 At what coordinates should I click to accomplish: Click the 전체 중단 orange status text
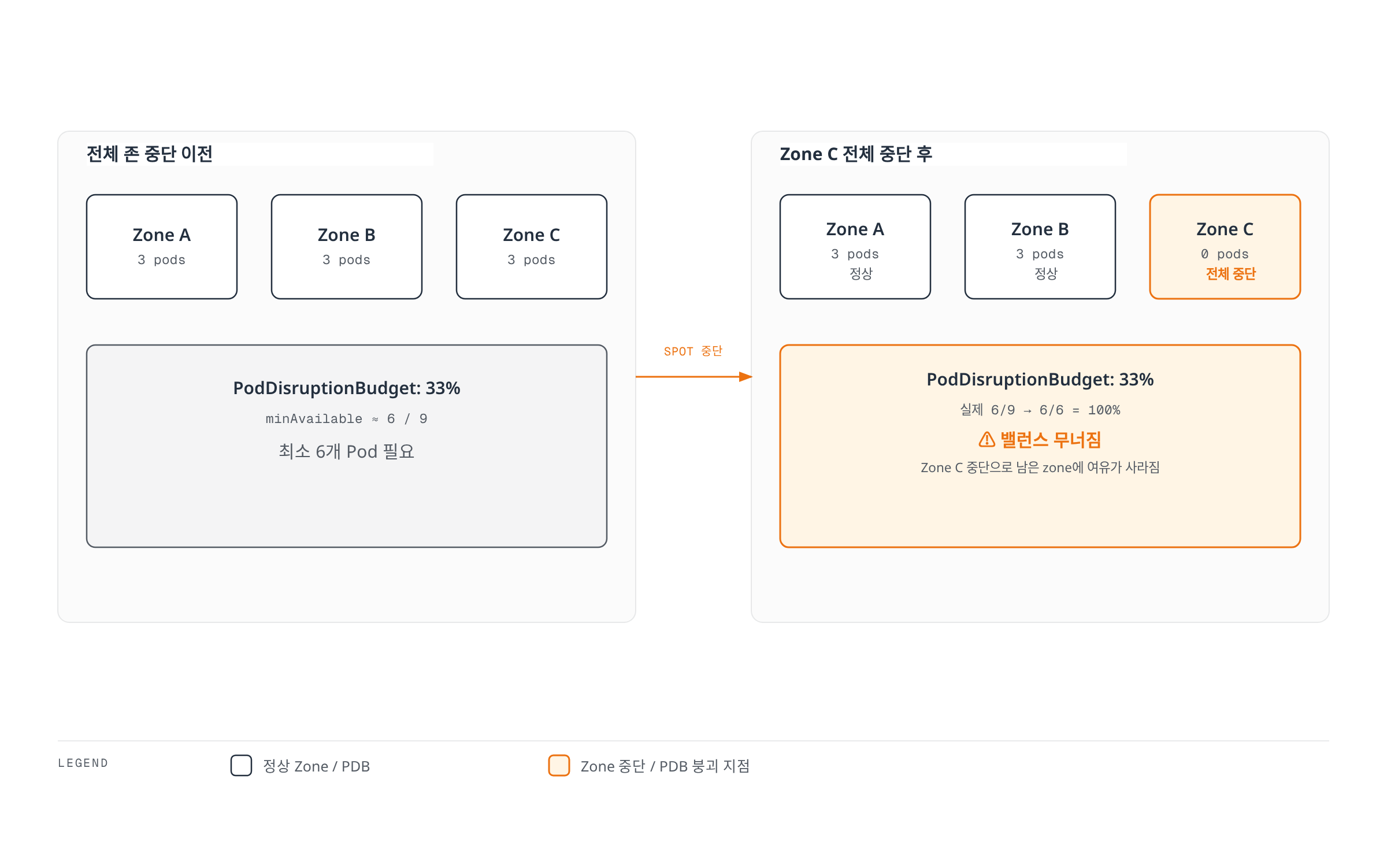1231,274
